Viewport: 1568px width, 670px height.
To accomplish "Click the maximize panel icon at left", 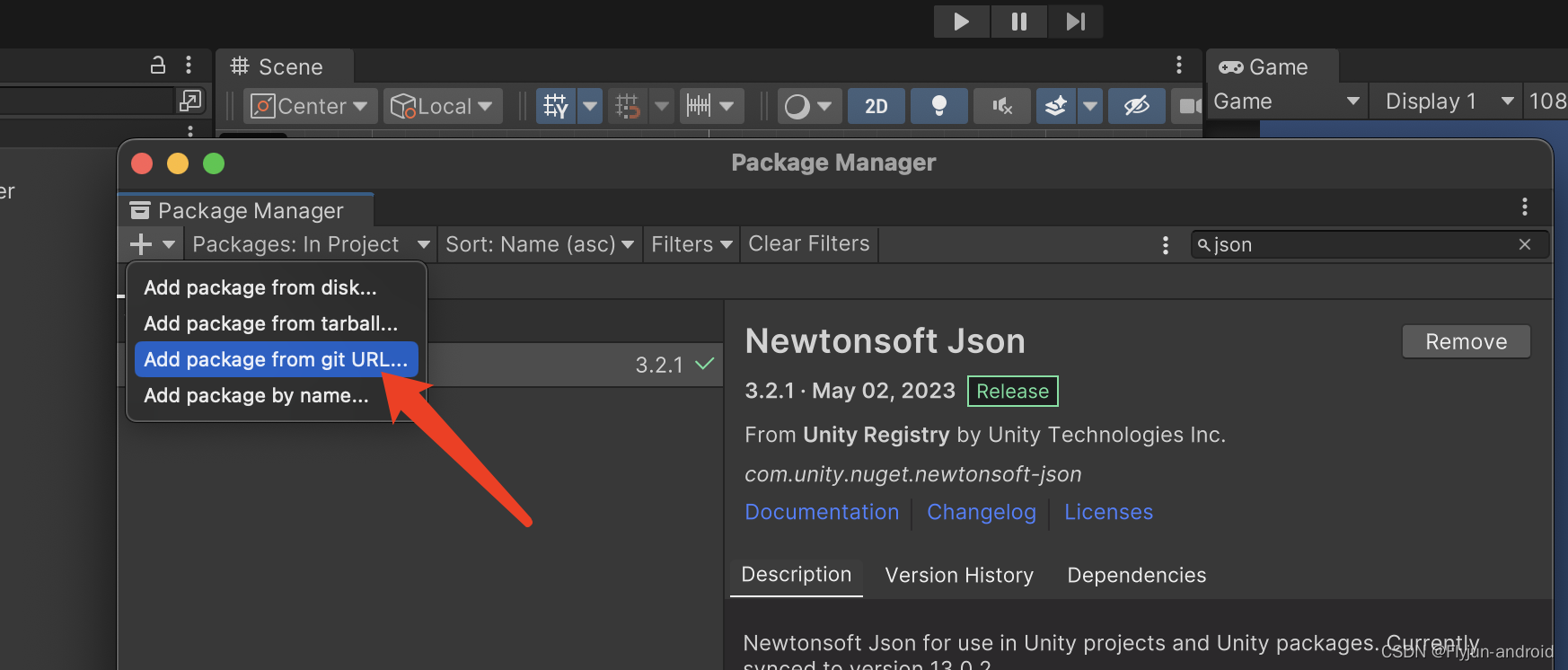I will point(190,101).
